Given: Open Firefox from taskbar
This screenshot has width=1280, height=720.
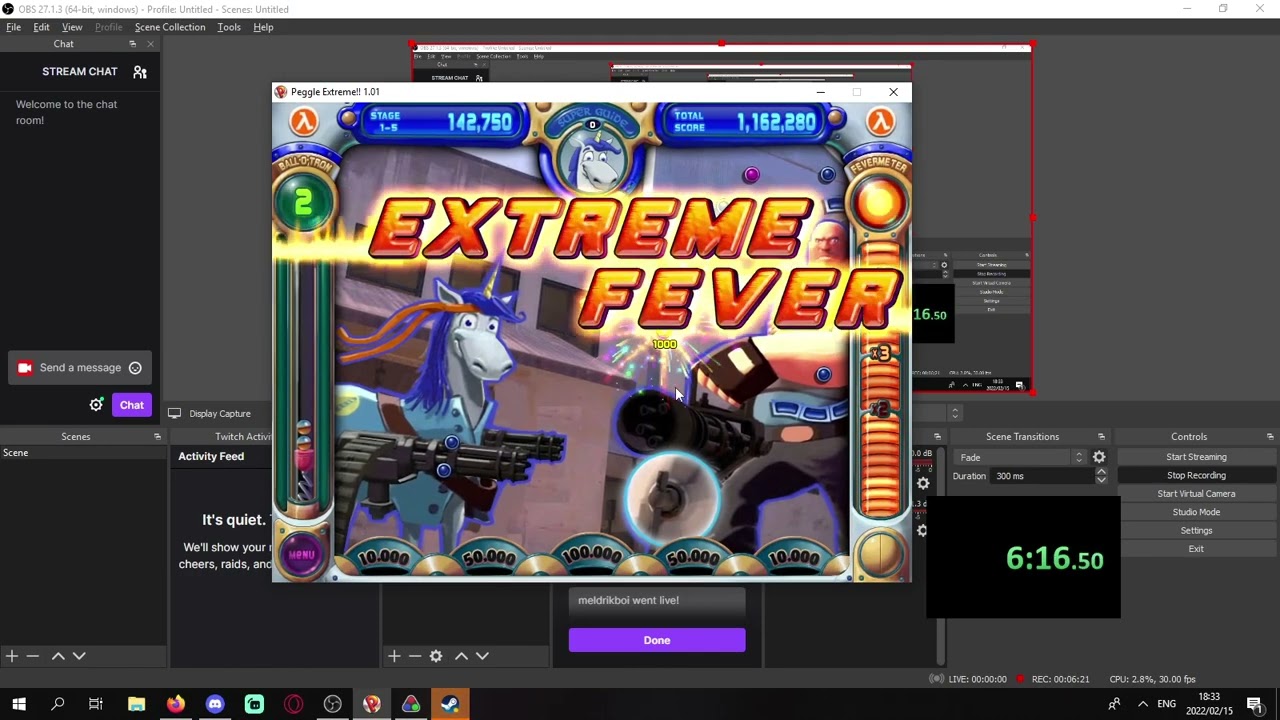Looking at the screenshot, I should (x=175, y=704).
